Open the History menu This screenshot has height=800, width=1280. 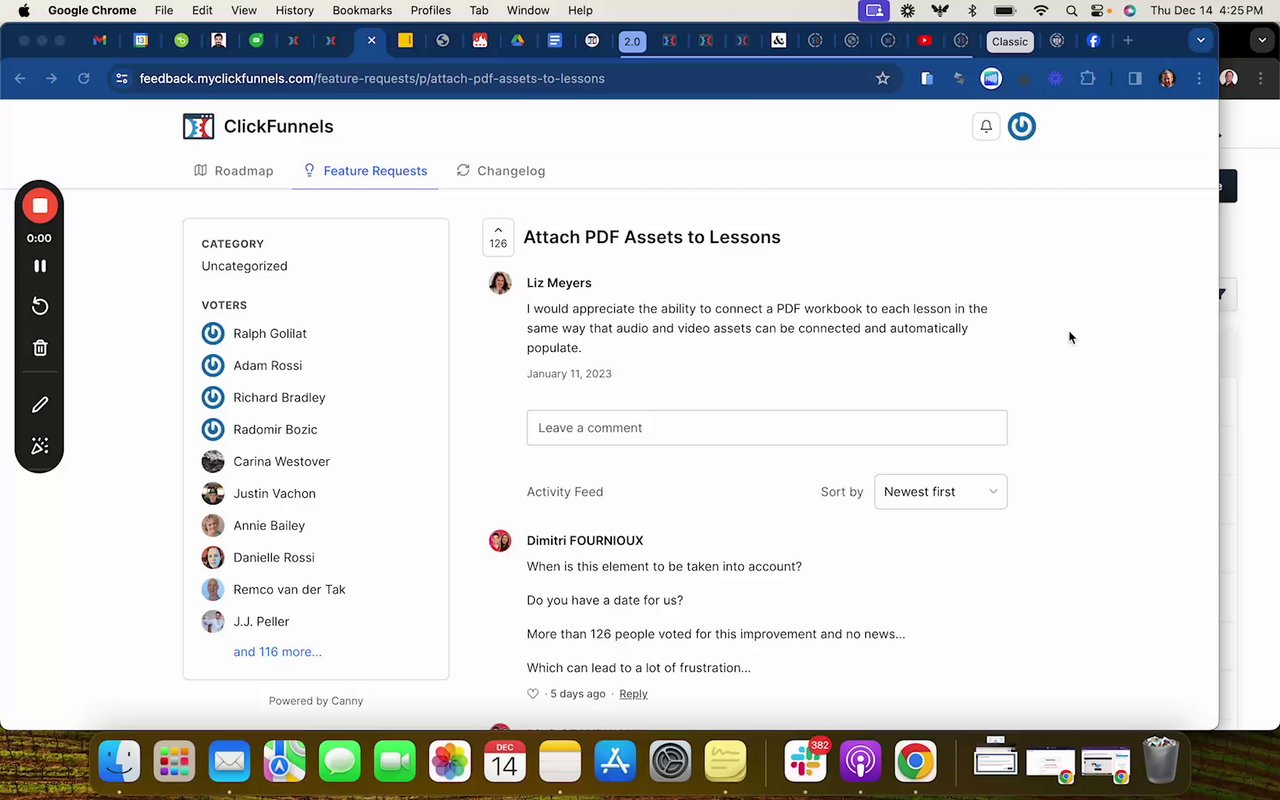[294, 10]
